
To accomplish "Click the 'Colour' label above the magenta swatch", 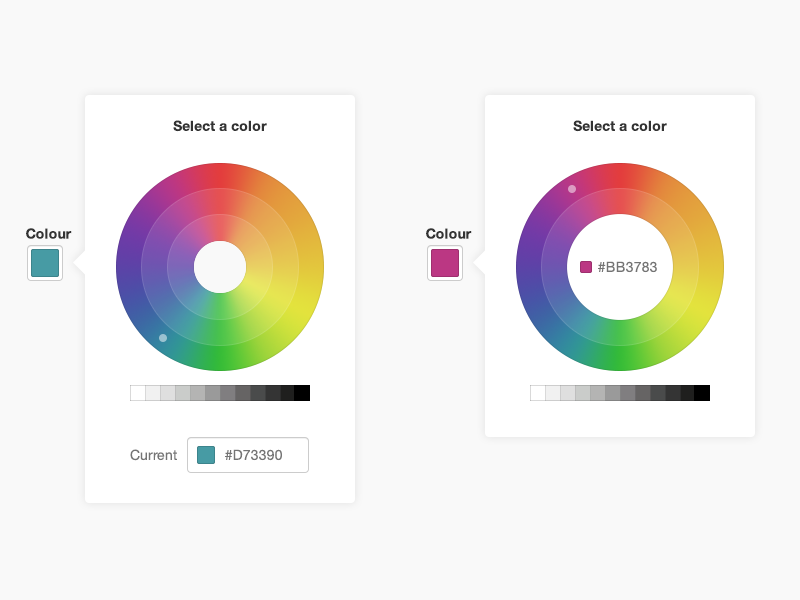I will (448, 234).
